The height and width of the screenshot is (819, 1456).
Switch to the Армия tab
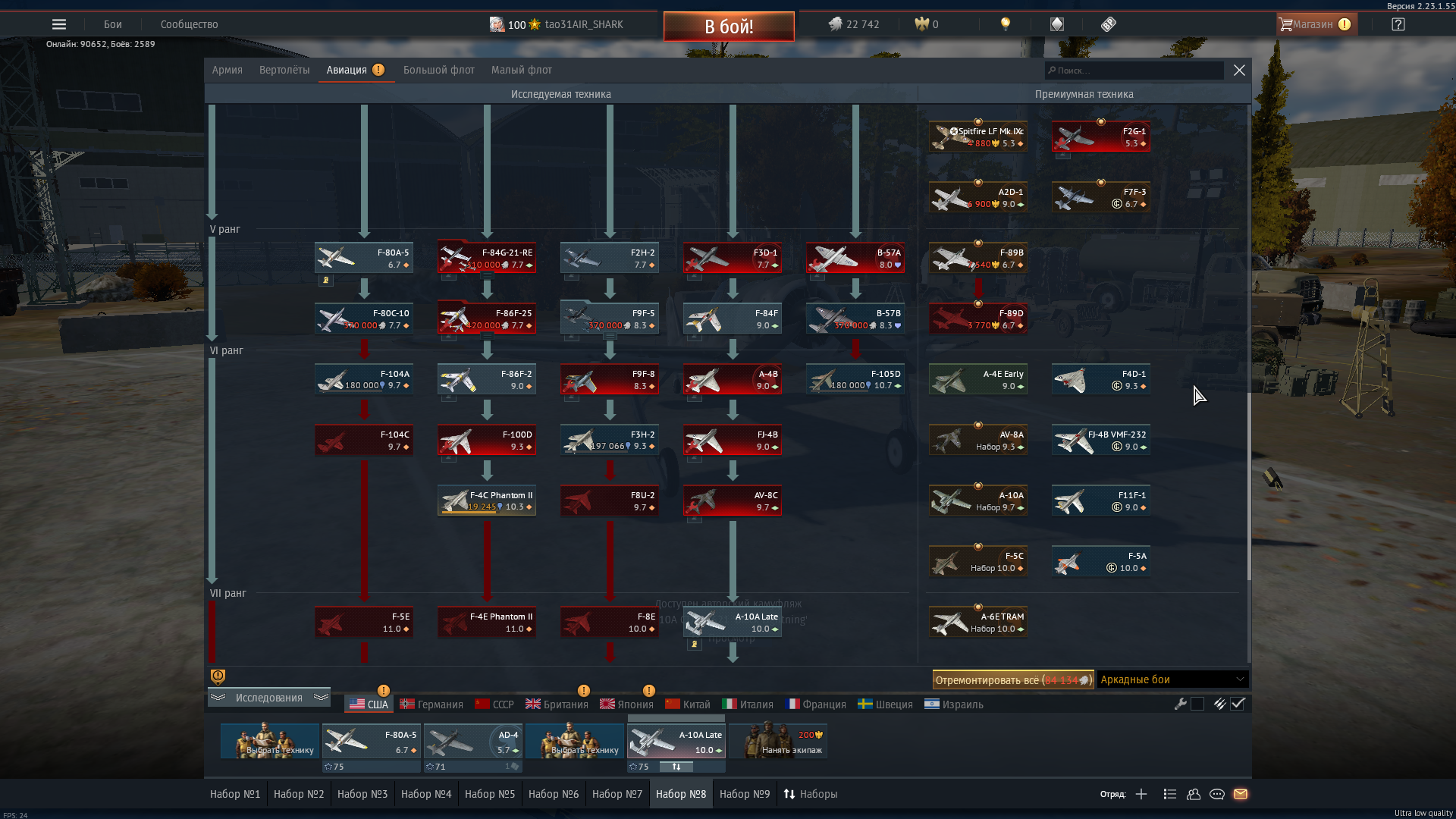pyautogui.click(x=227, y=70)
